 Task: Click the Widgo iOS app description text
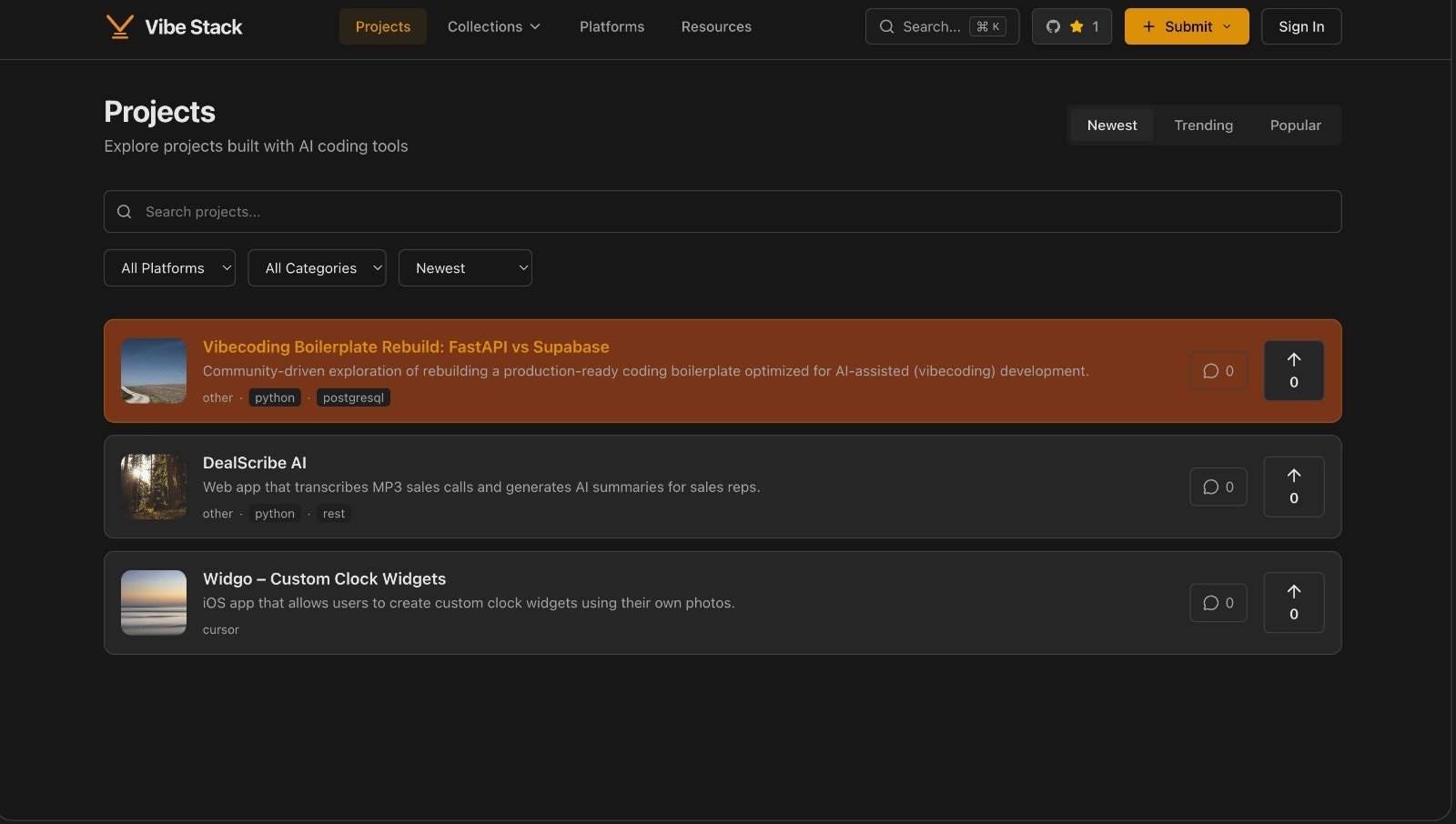point(469,603)
